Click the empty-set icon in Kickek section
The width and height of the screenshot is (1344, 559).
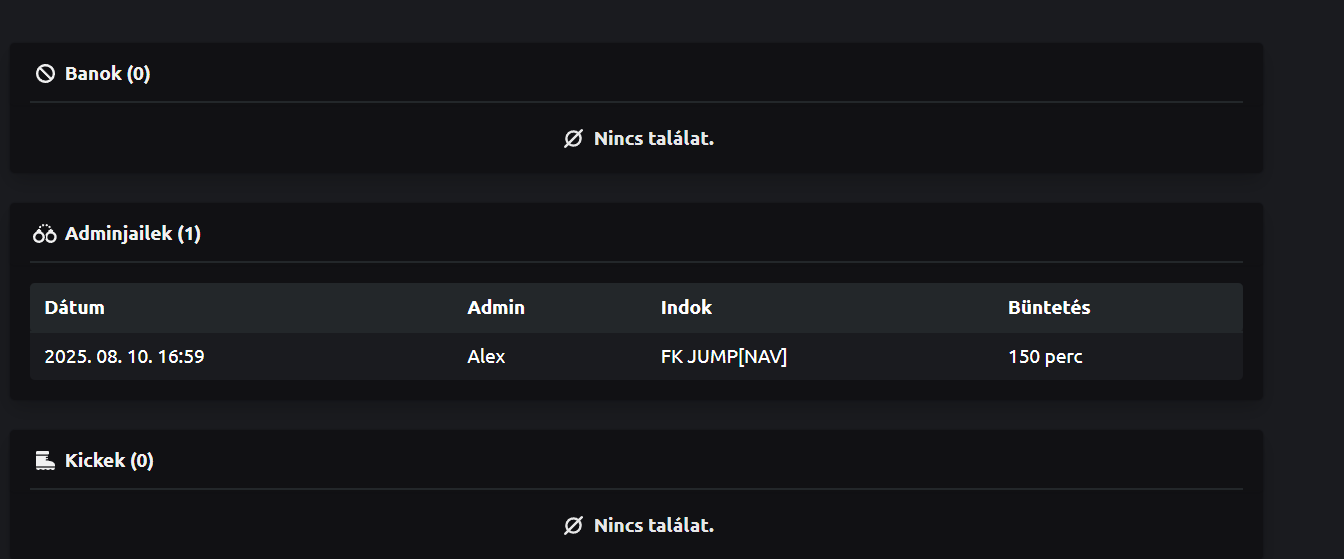[573, 525]
